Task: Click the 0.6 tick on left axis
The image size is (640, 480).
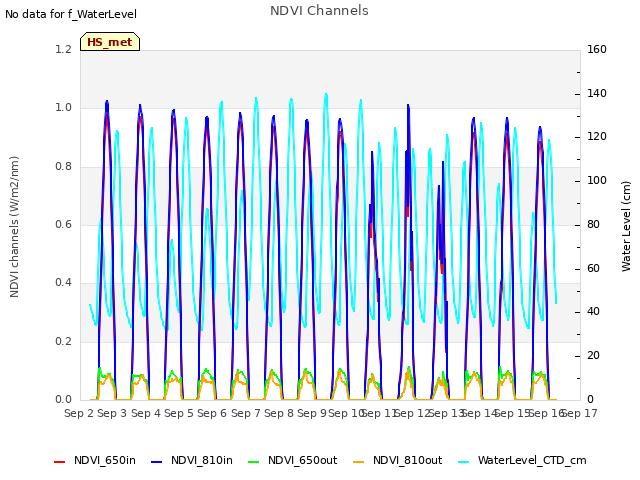Action: click(x=63, y=224)
